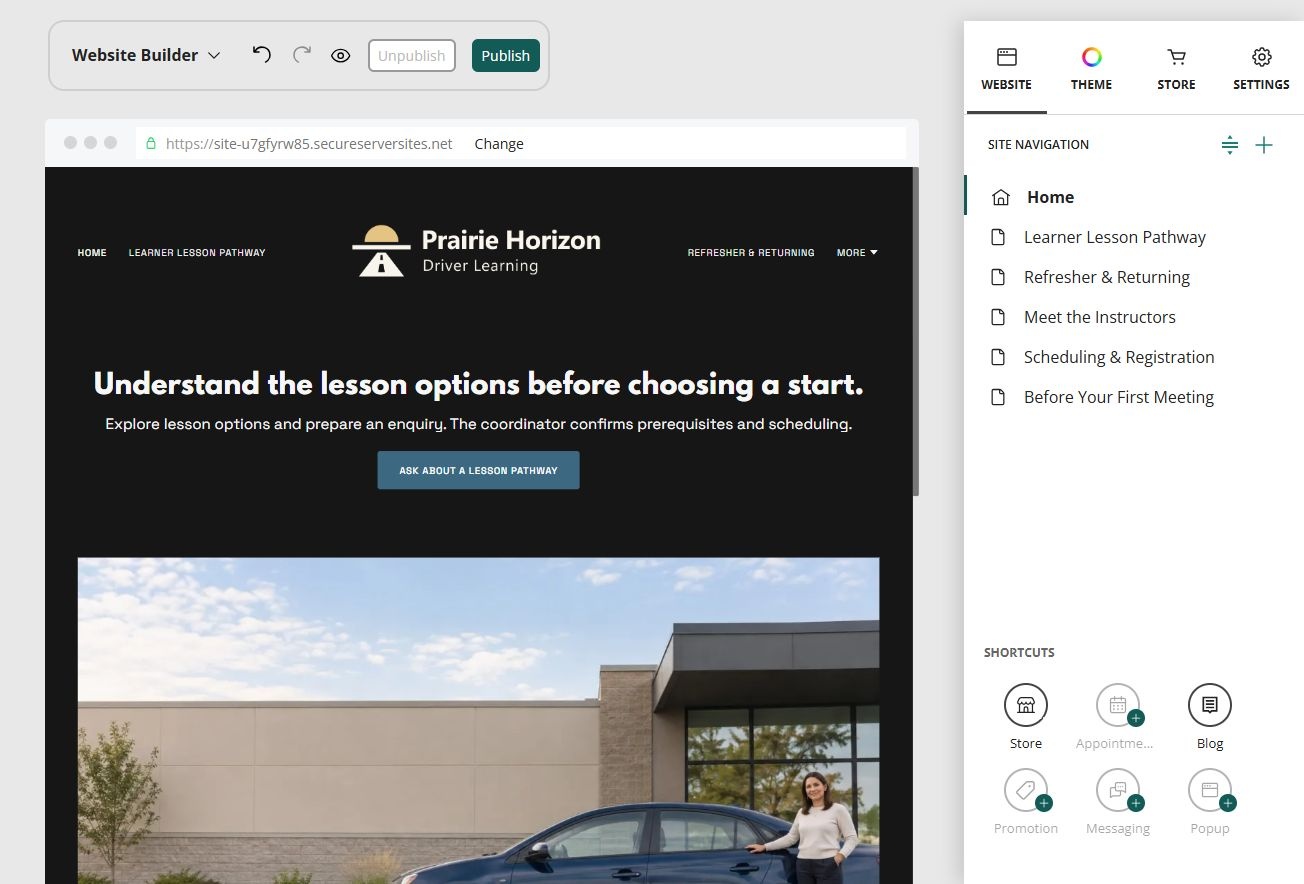Reorder site navigation pages icon
This screenshot has width=1304, height=884.
1230,145
